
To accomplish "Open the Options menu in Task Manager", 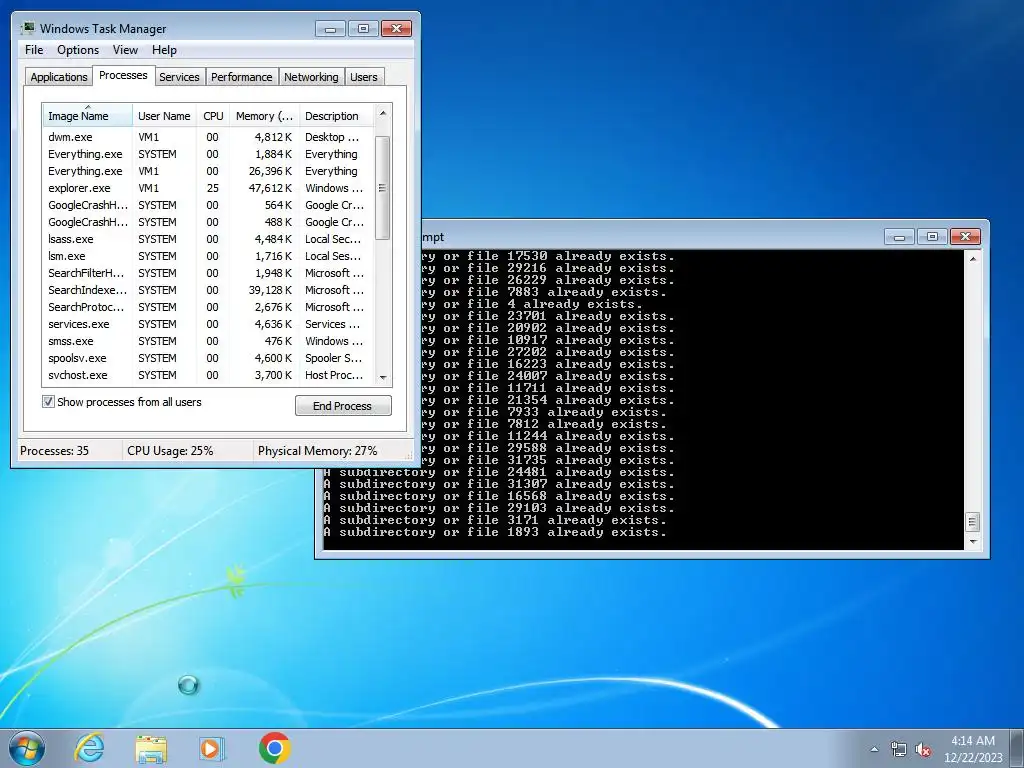I will click(78, 50).
